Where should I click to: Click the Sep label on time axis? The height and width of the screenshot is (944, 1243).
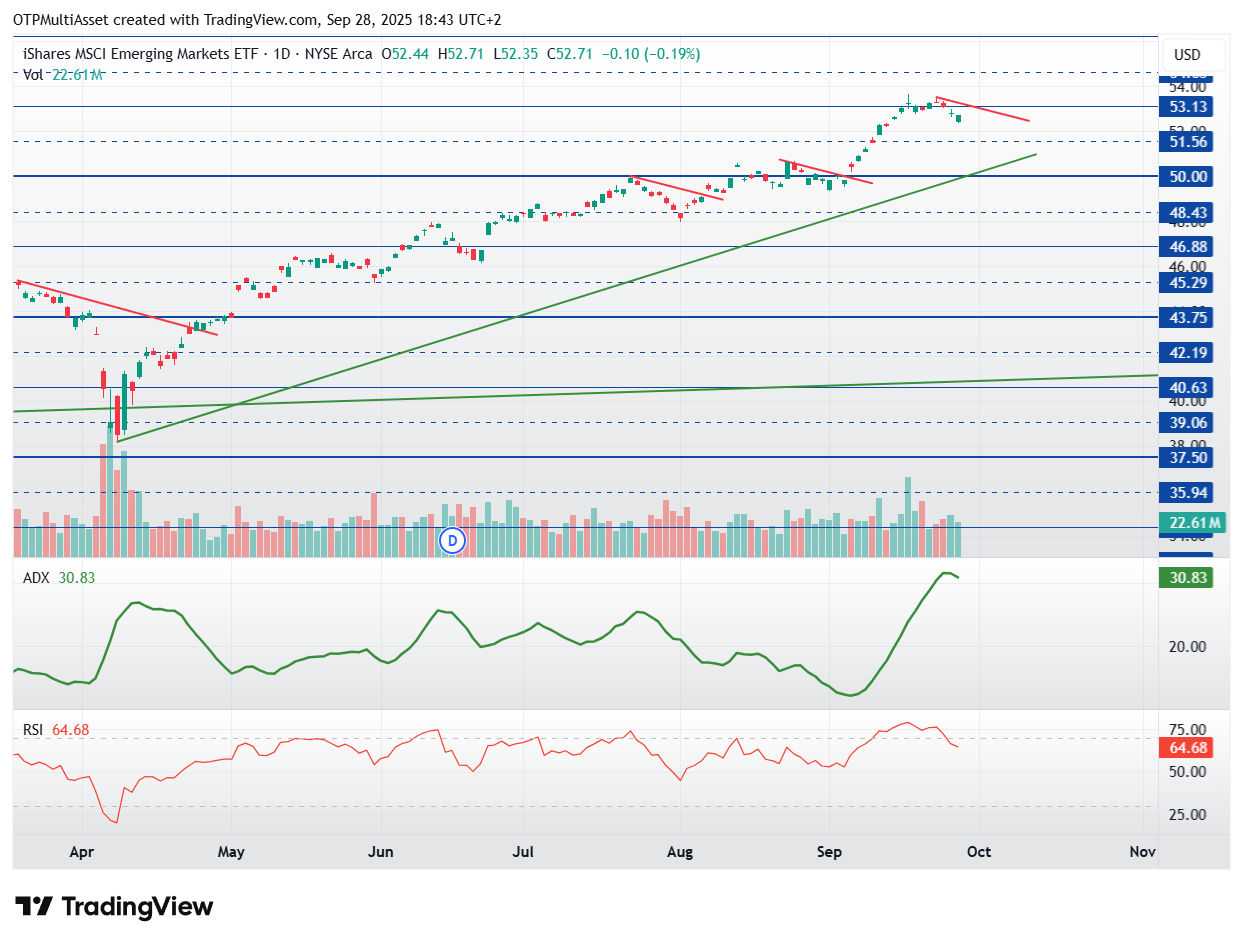click(x=829, y=852)
